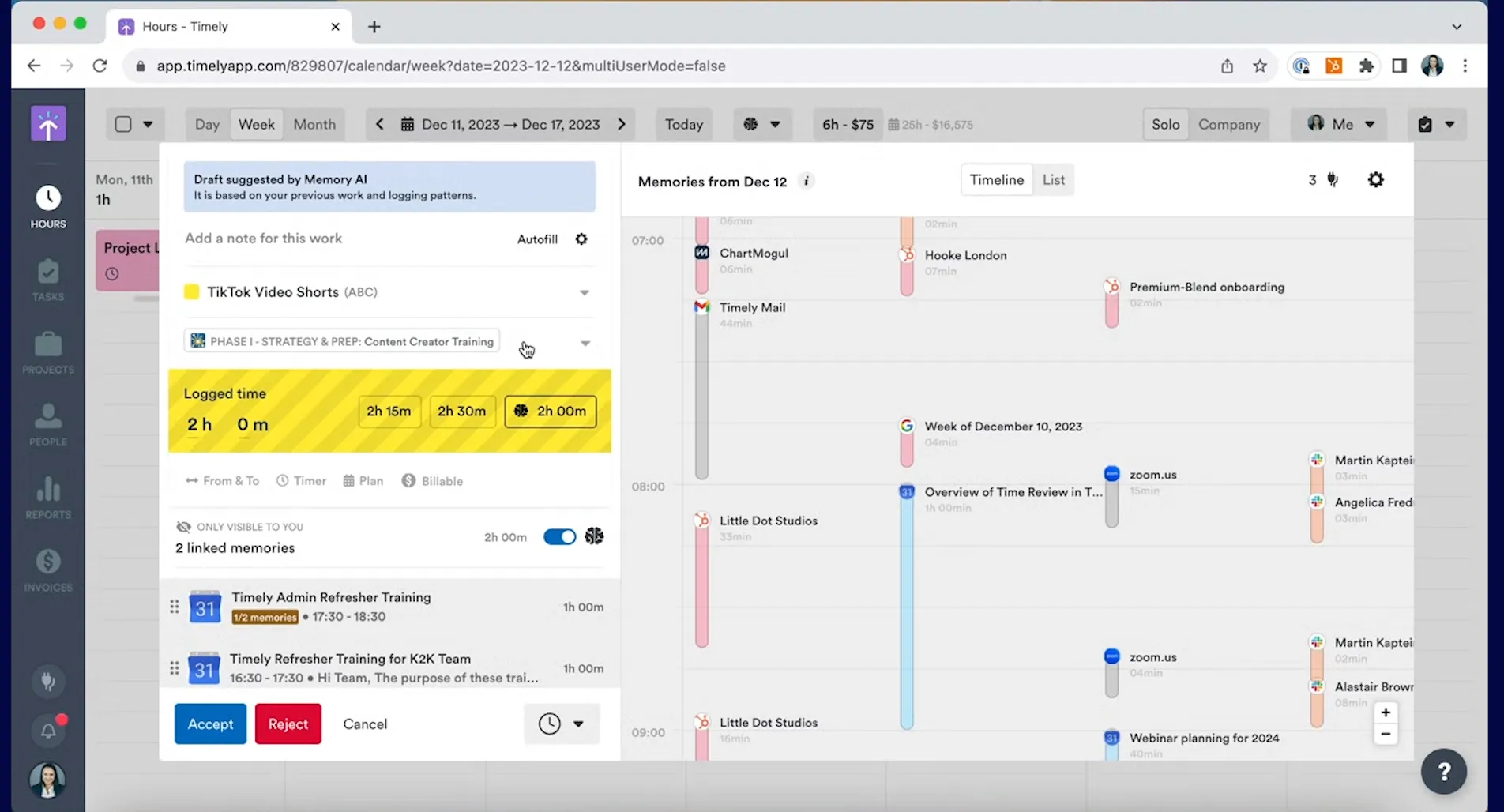The image size is (1504, 812).
Task: Open the Me user dropdown
Action: (1341, 124)
